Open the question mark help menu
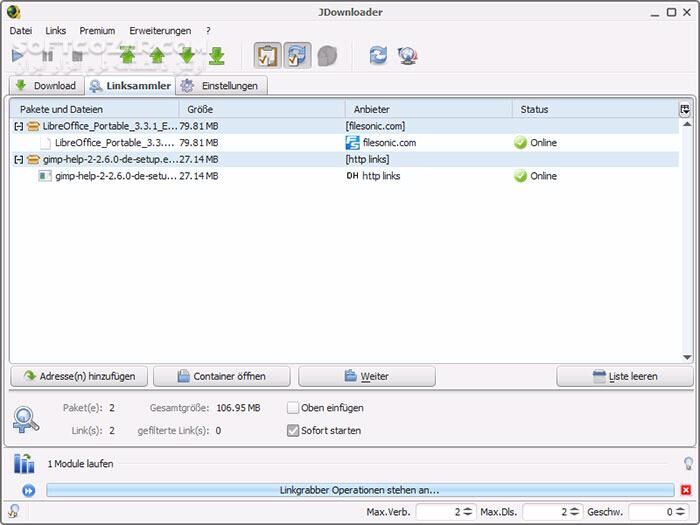Viewport: 700px width, 525px height. [x=208, y=31]
